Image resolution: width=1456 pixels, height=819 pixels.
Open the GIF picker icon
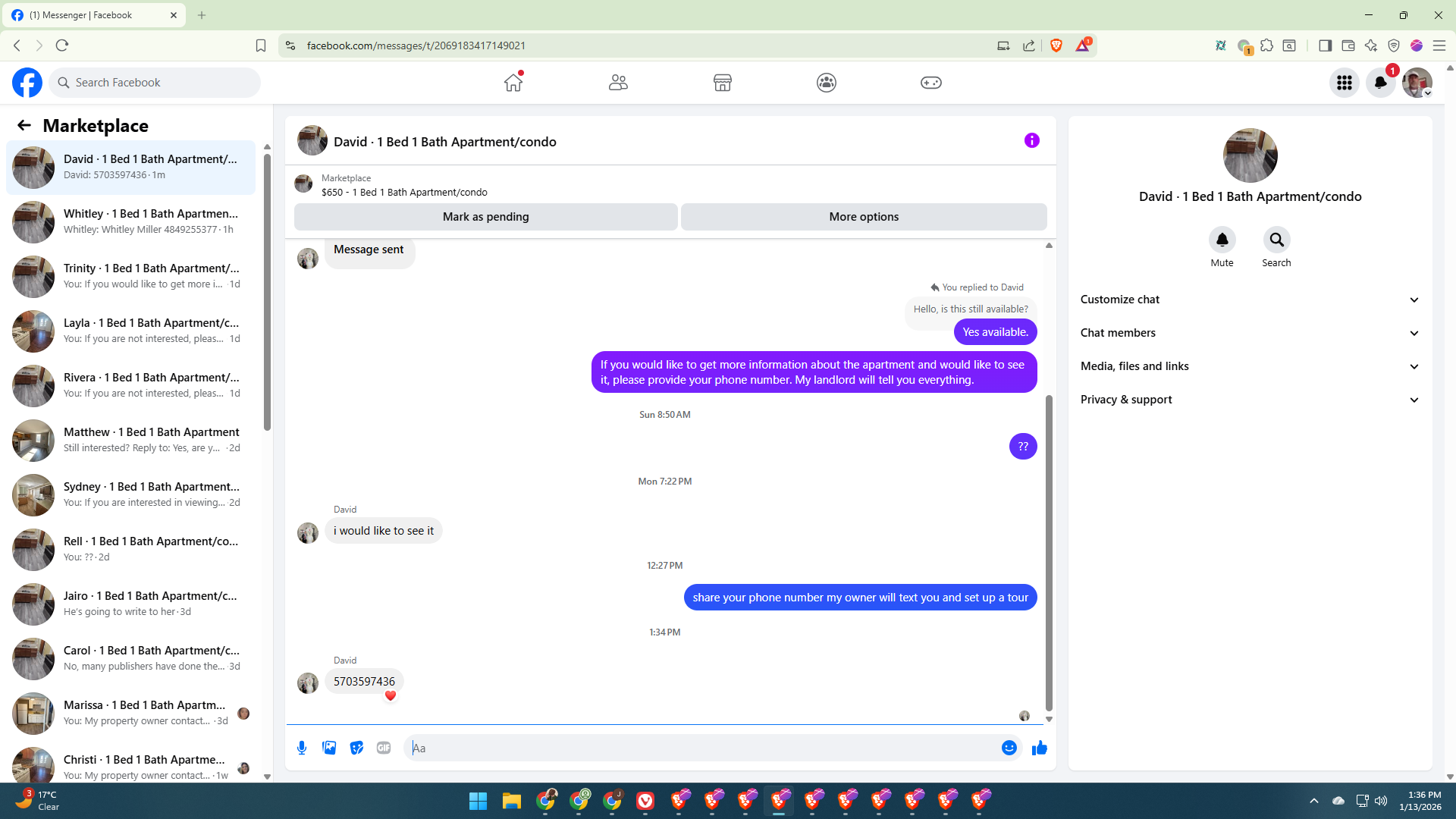click(384, 748)
